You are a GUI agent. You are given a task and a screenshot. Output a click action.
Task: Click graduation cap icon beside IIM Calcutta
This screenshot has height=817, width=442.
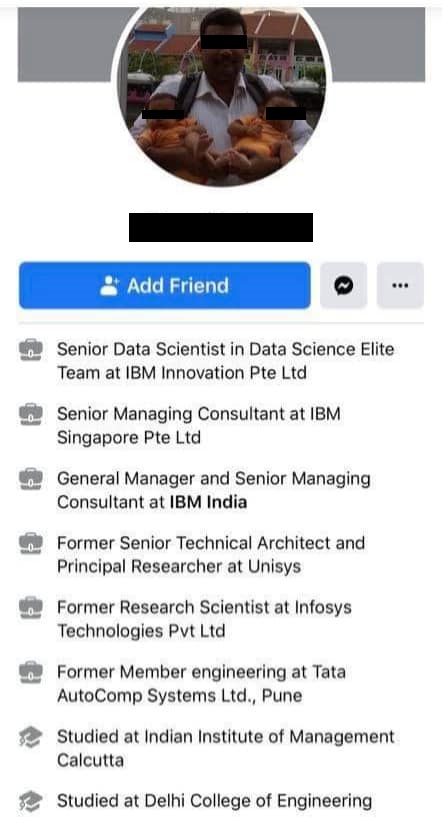31,737
